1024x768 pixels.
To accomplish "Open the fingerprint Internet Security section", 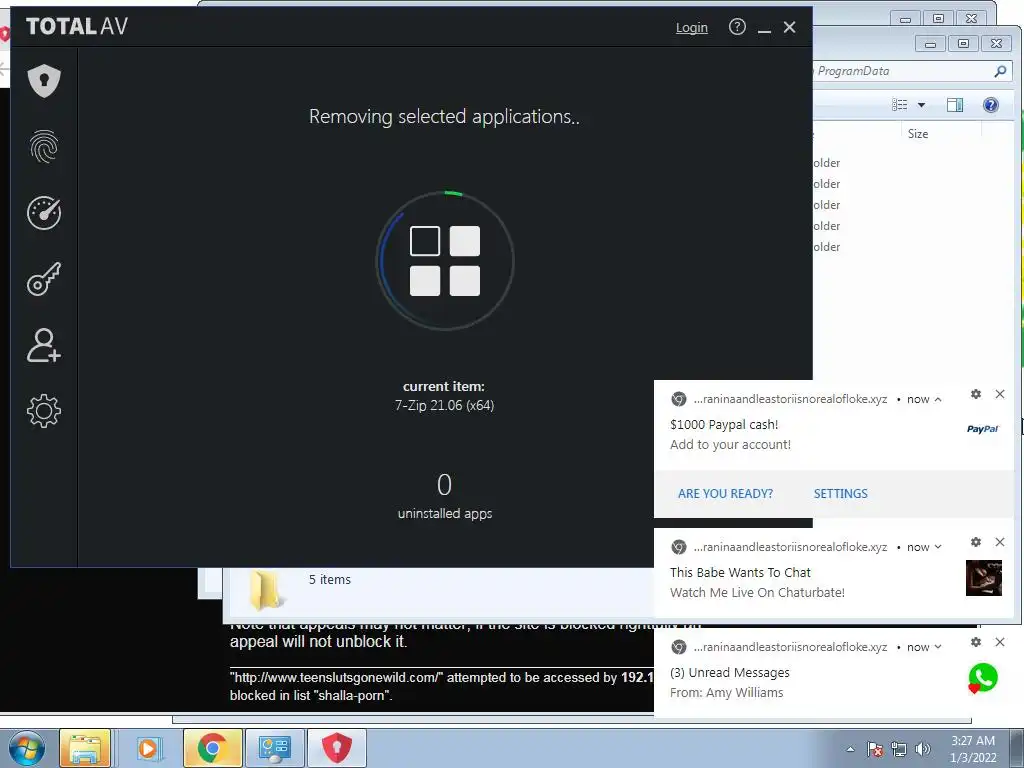I will (x=44, y=146).
